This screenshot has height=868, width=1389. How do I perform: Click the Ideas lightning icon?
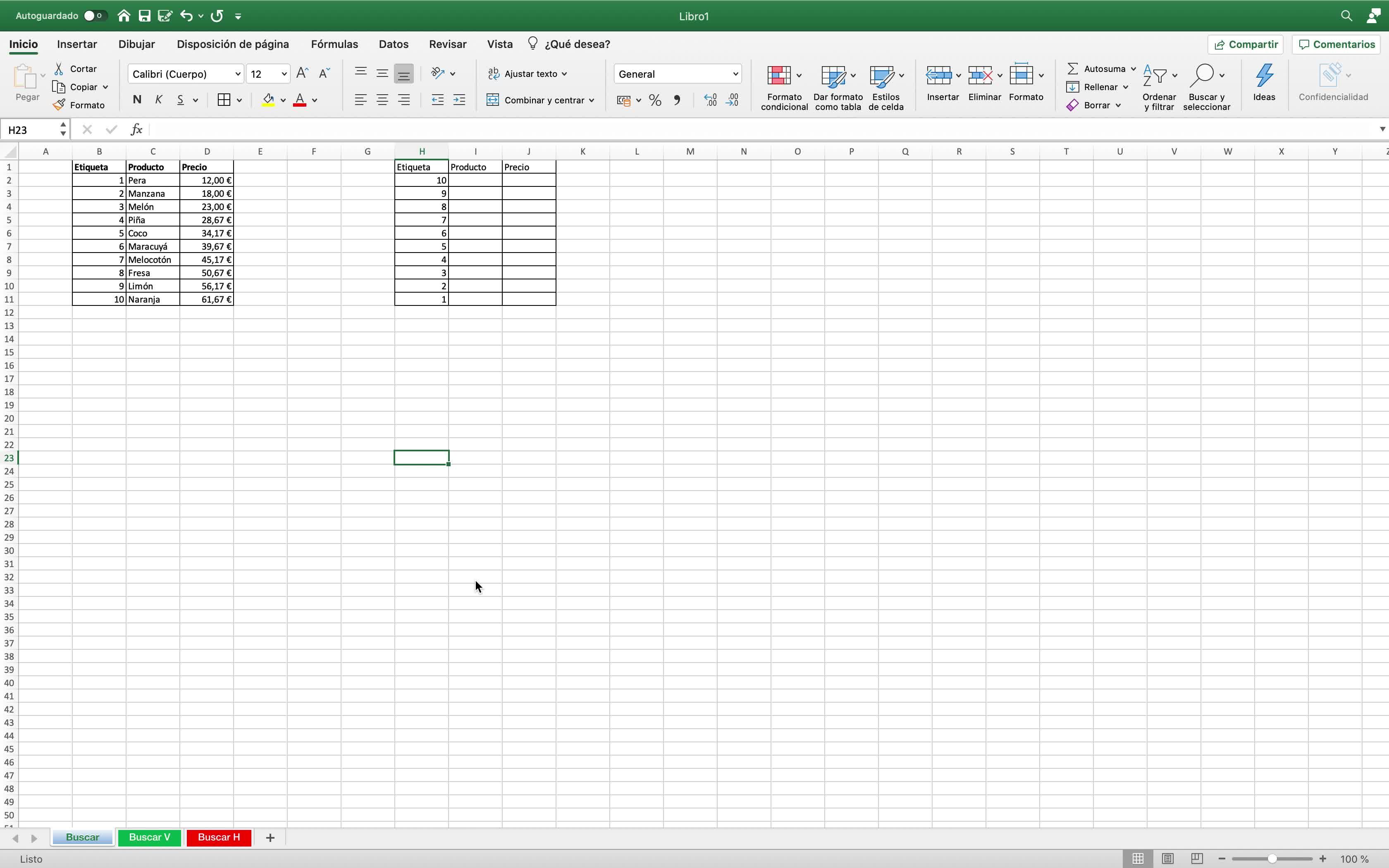1264,76
